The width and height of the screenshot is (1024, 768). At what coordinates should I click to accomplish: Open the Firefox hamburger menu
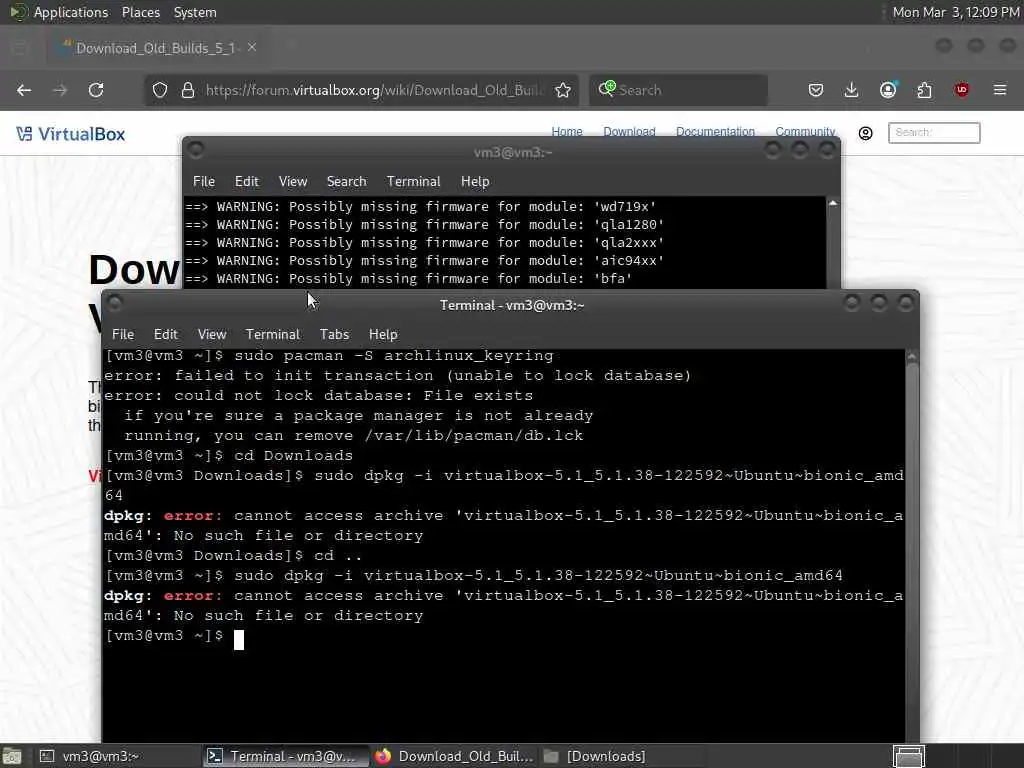click(x=1000, y=89)
